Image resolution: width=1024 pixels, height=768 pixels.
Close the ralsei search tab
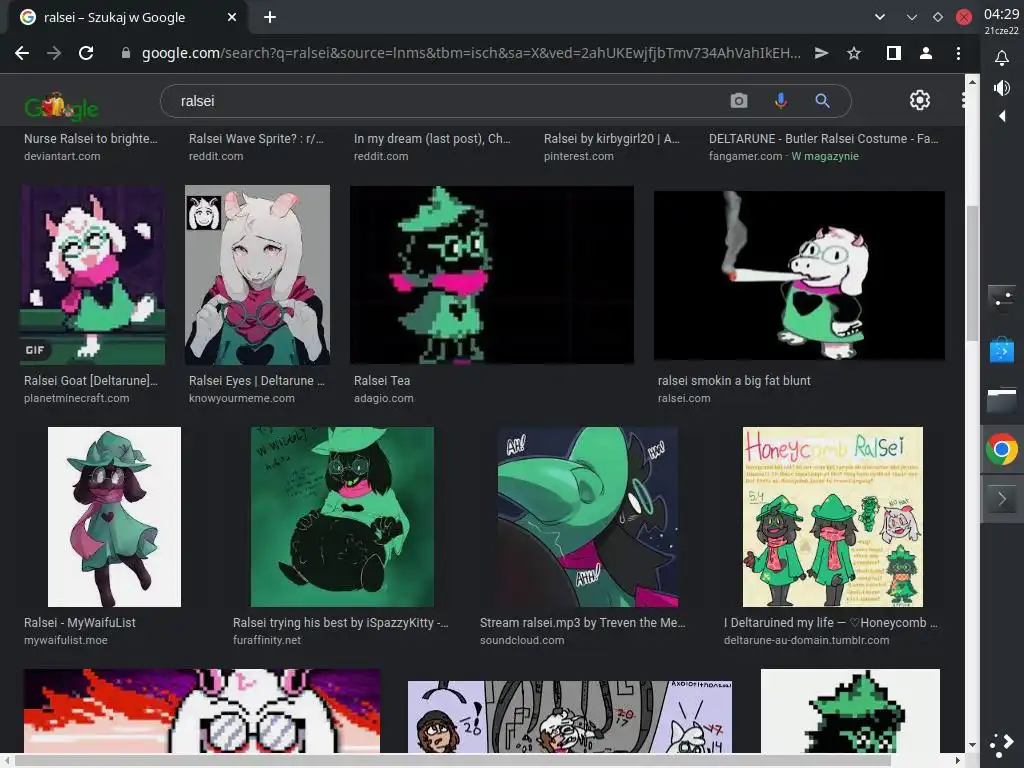(232, 18)
